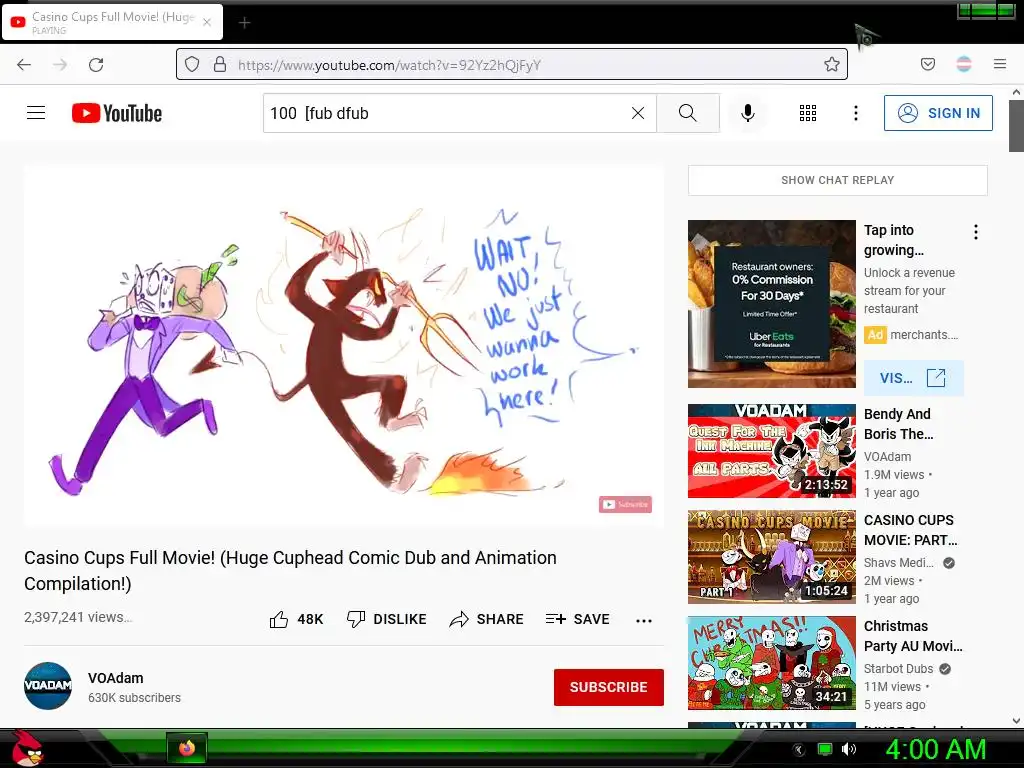Click SHOW CHAT REPLAY button

(x=838, y=180)
